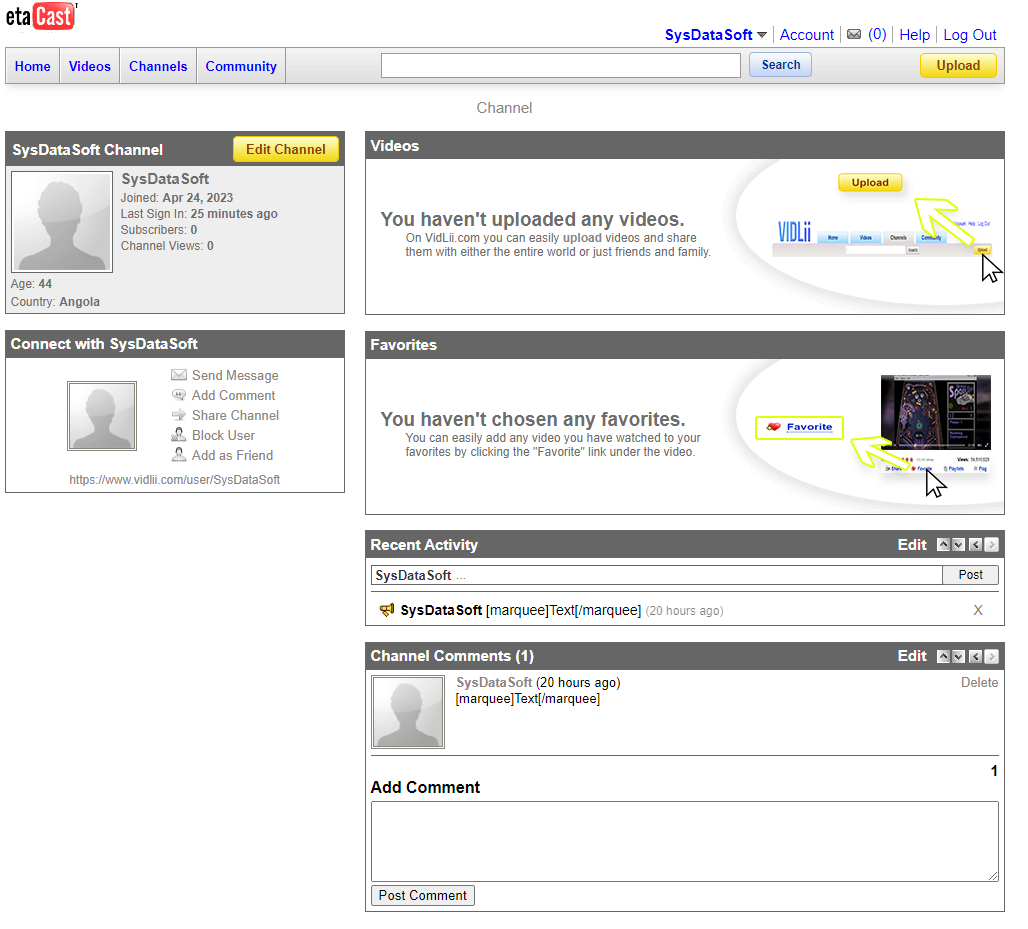Click the Post Comment button
Viewport: 1028px width, 929px height.
(x=422, y=895)
